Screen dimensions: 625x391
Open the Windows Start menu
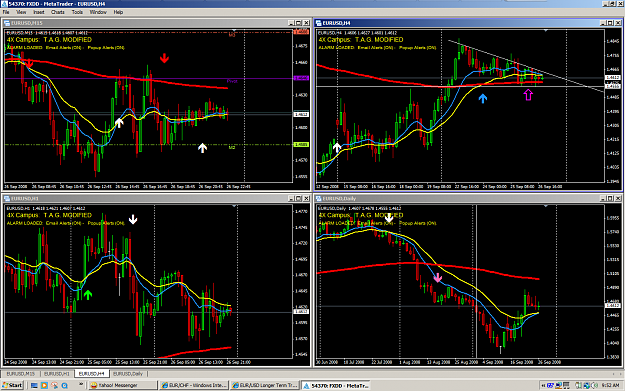pos(12,385)
